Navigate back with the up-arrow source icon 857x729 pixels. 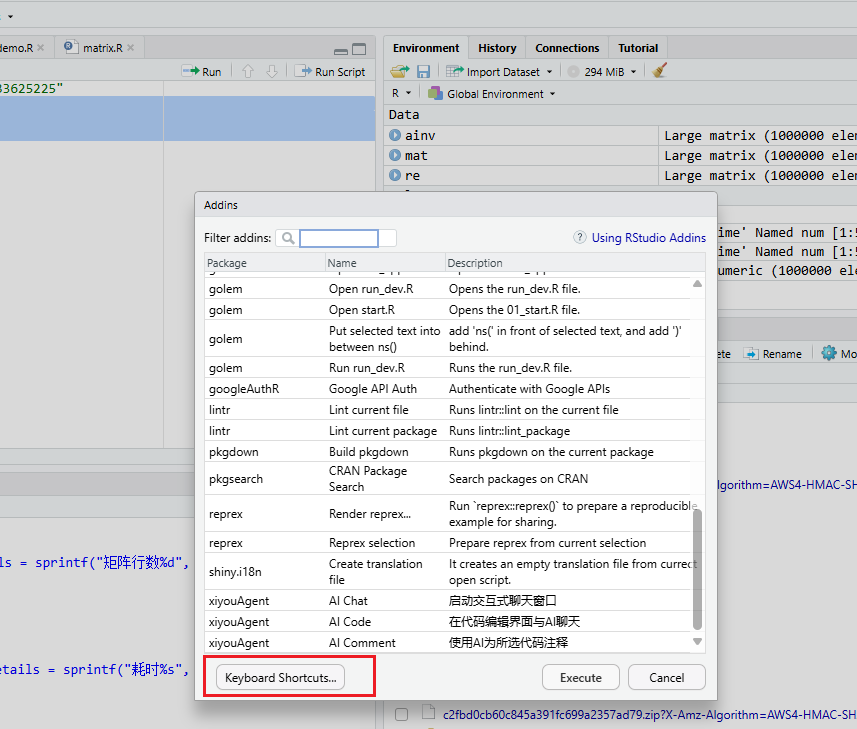[249, 71]
